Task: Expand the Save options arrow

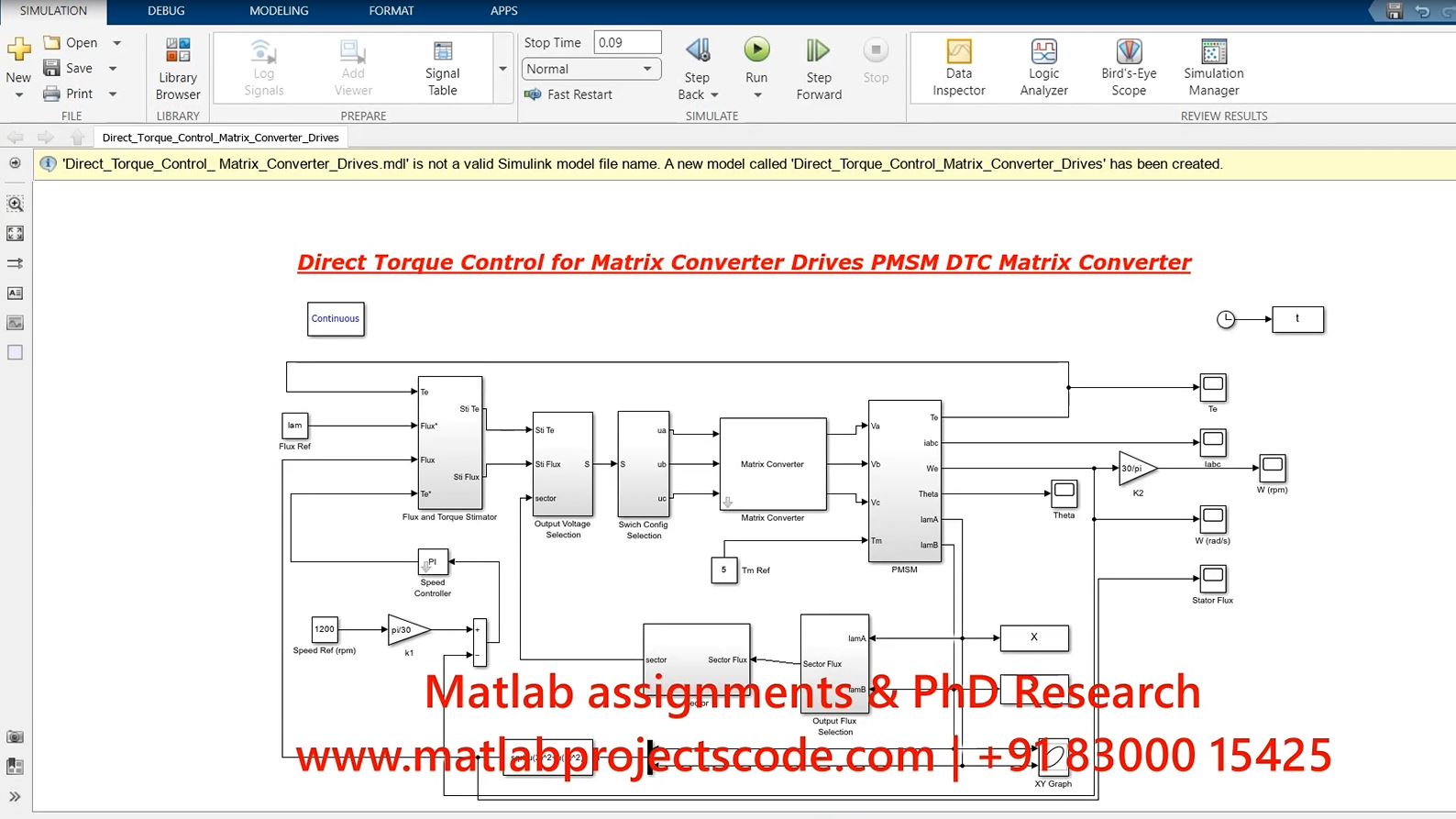Action: 114,69
